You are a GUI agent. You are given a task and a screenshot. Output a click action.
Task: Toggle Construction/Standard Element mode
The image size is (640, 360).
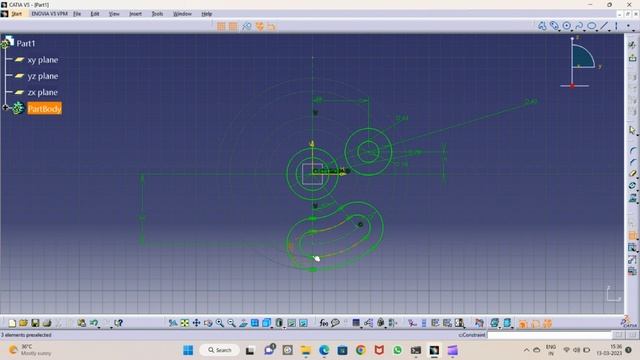247,27
